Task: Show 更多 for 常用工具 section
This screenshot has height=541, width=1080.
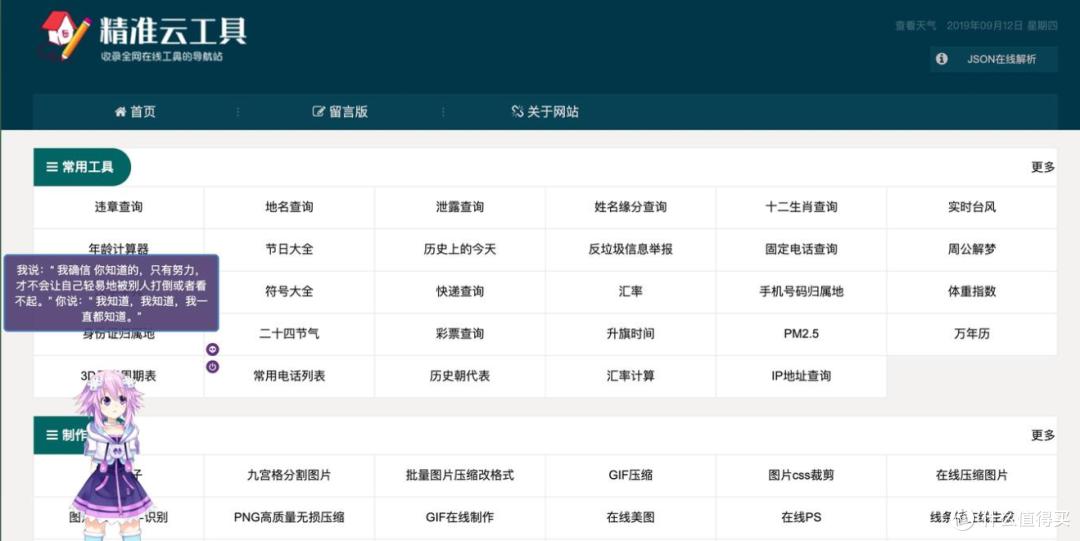Action: [x=1043, y=167]
